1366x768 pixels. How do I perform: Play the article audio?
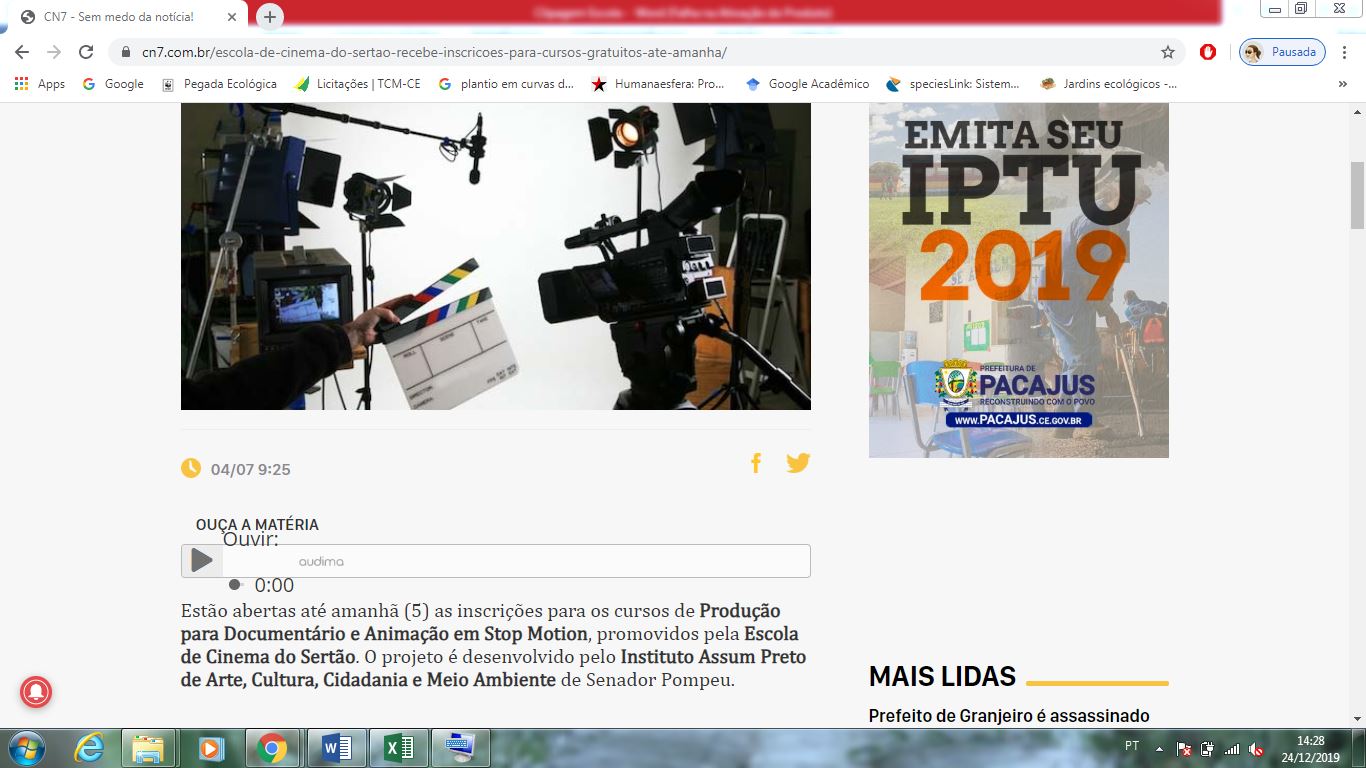point(202,560)
